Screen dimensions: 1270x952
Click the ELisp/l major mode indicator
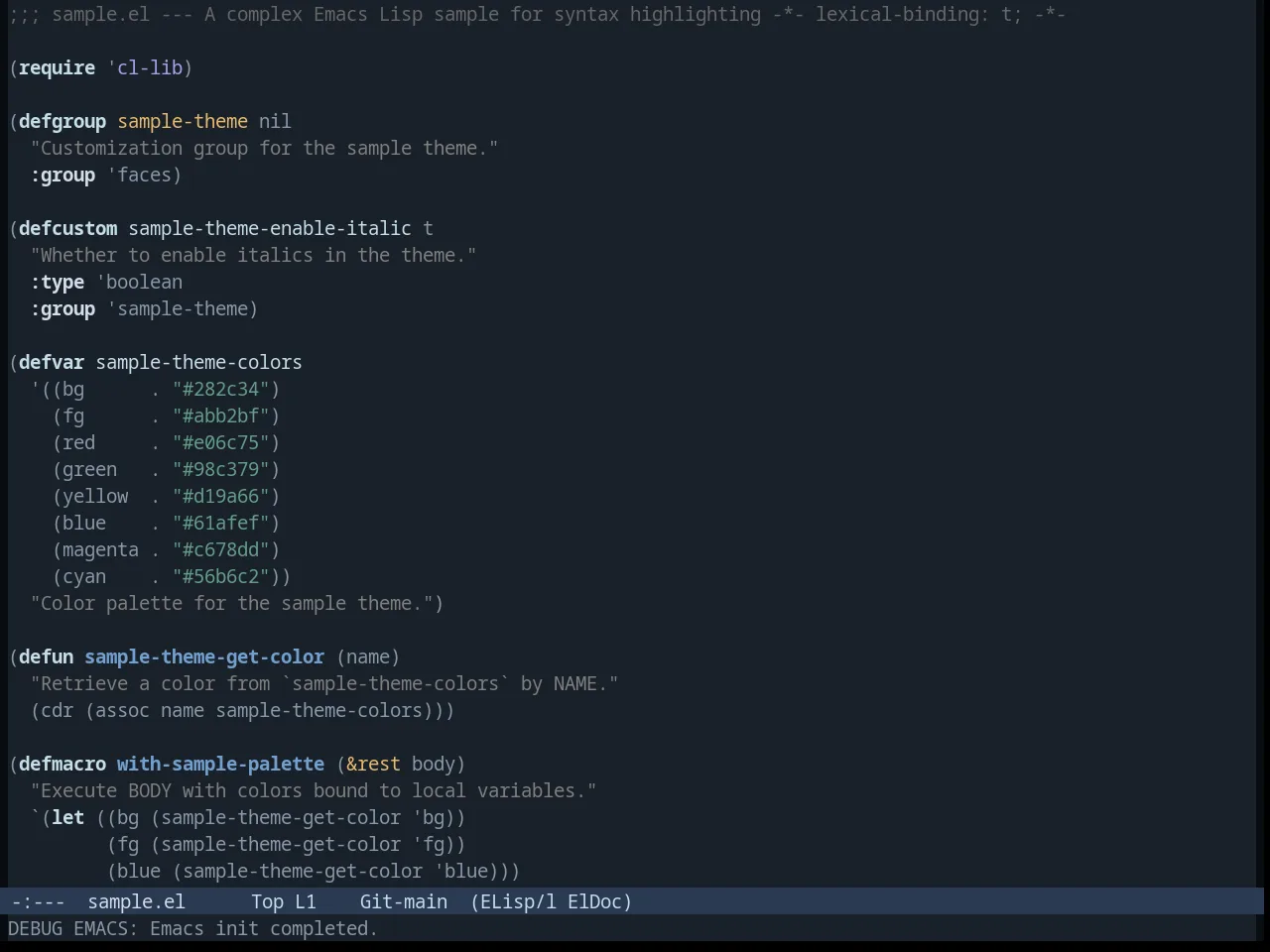[518, 901]
